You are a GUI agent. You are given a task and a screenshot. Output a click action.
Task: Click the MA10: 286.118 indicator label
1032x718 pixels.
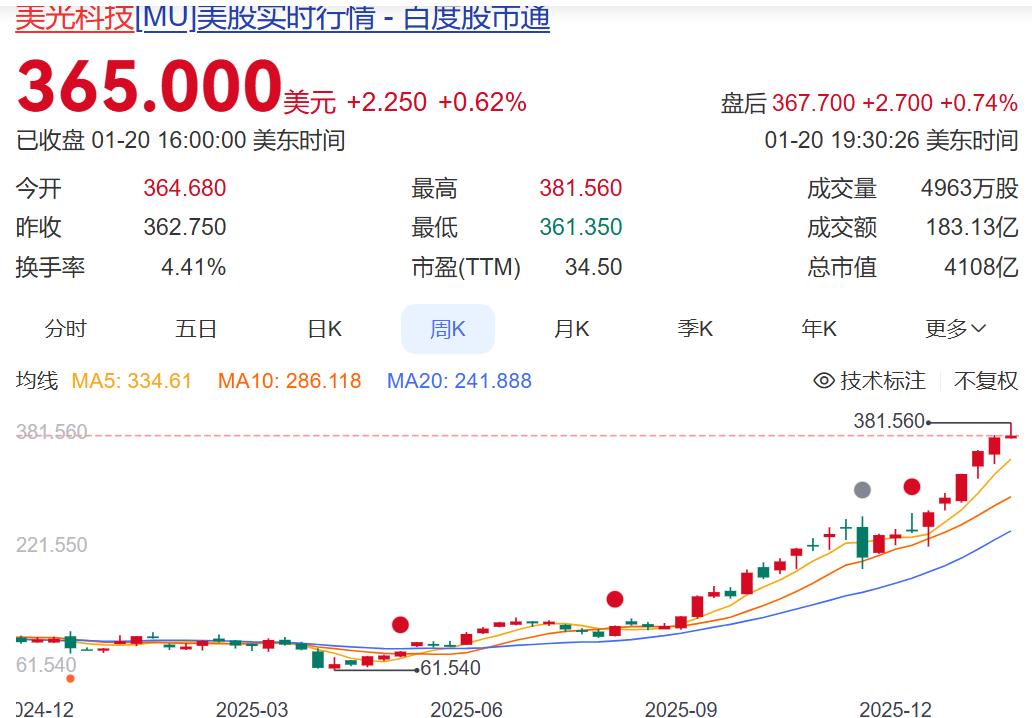point(290,380)
